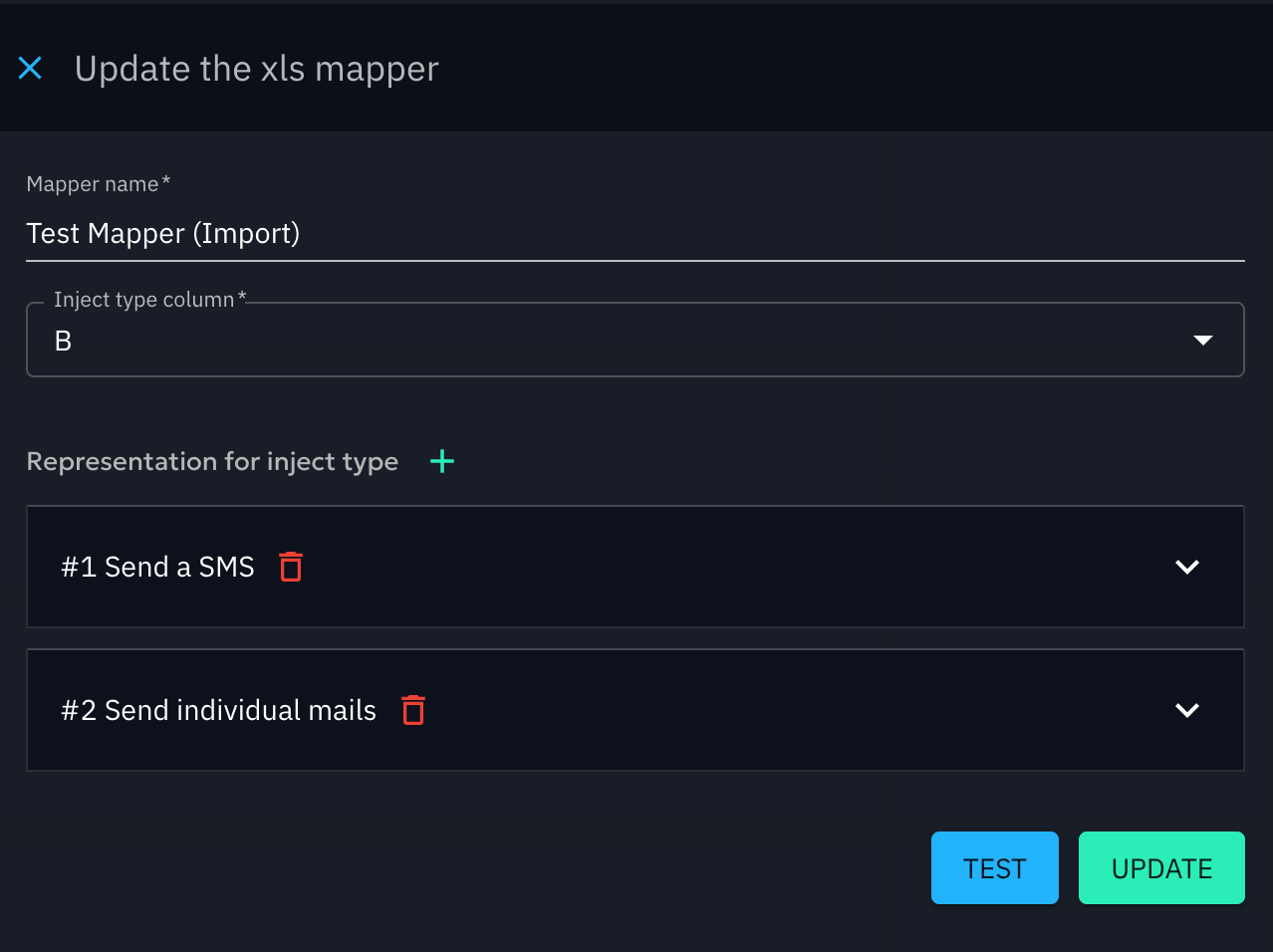1273x952 pixels.
Task: Click the caret on the Inject type column field
Action: tap(1200, 339)
